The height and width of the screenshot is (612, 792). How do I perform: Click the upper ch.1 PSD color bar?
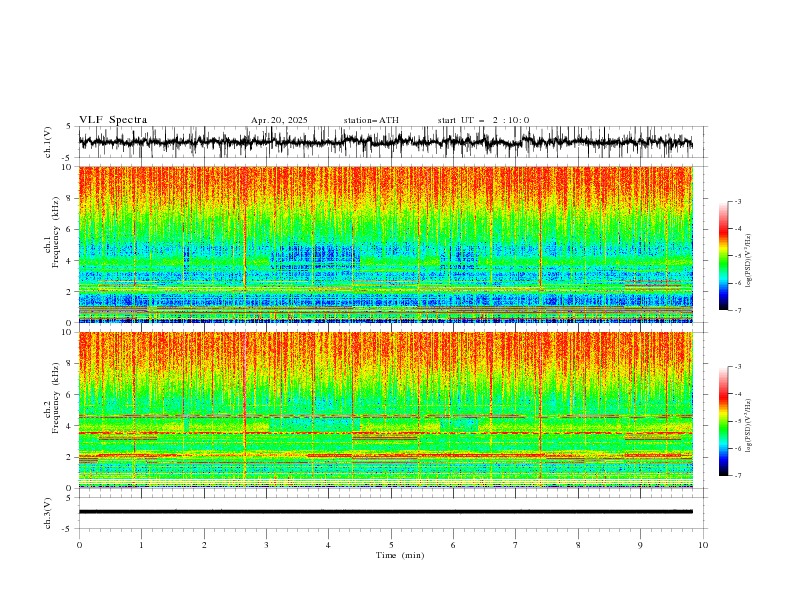[x=724, y=256]
